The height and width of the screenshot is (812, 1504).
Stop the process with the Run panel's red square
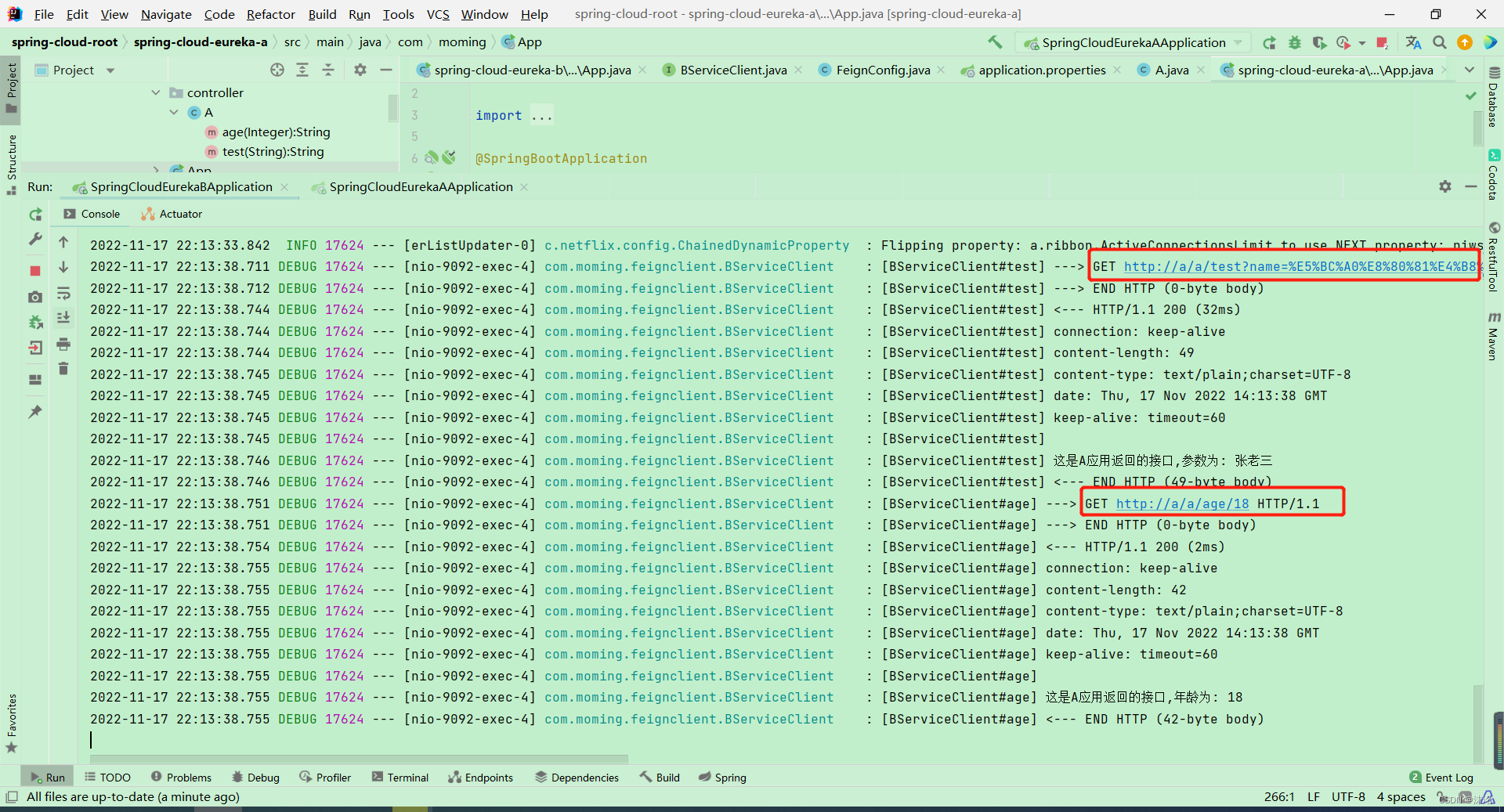click(35, 271)
